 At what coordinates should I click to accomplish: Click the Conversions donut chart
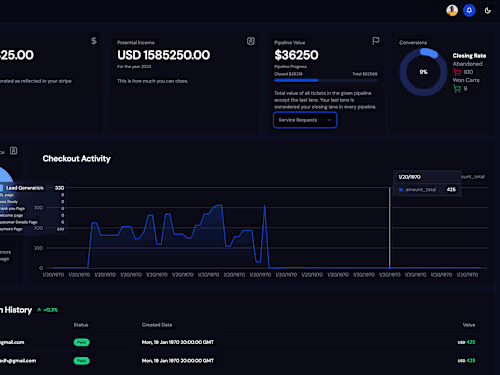tap(423, 72)
